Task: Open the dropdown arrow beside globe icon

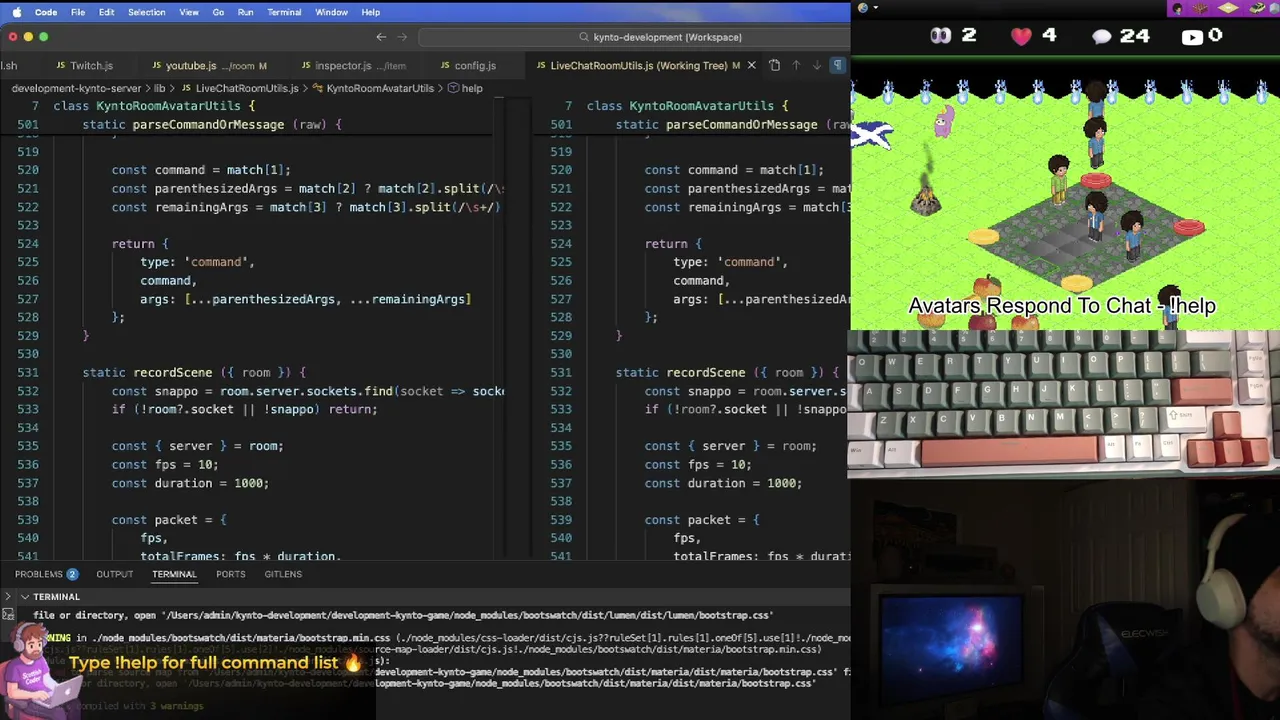Action: [x=875, y=8]
